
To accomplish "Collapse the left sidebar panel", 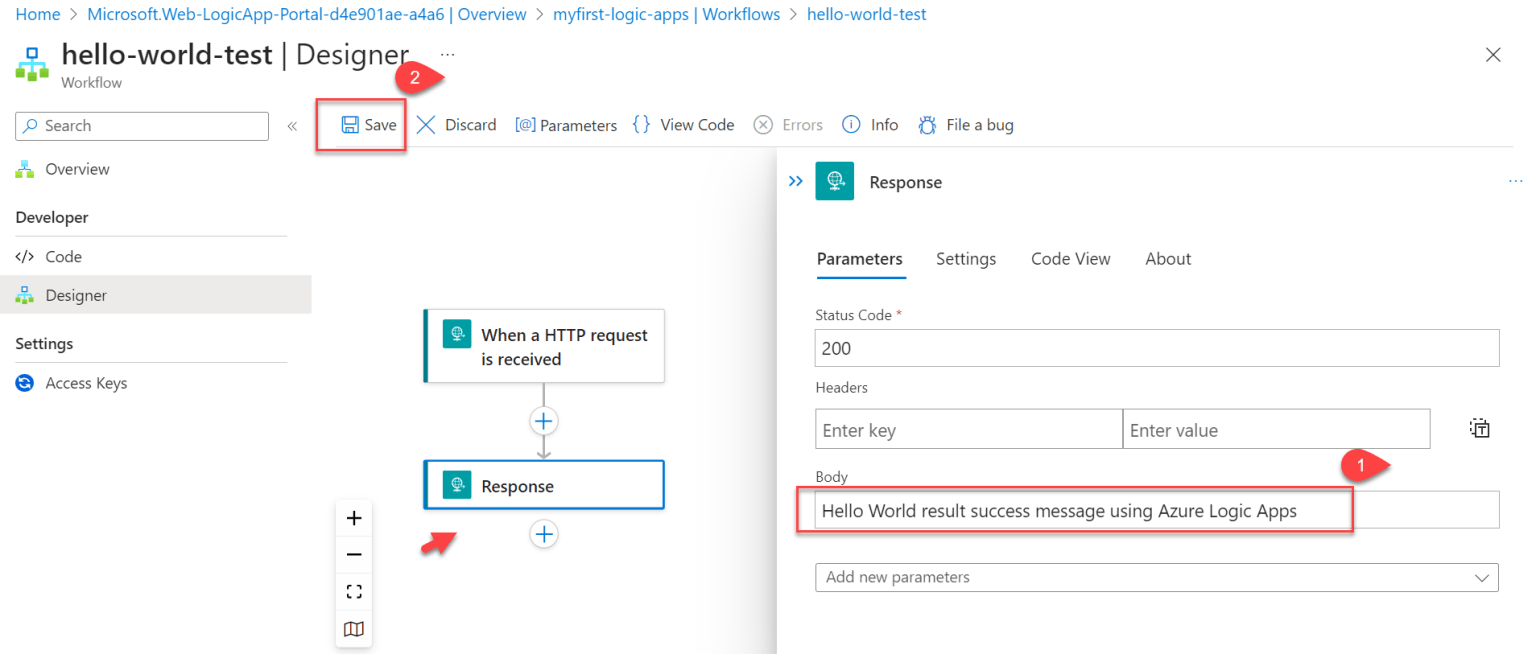I will coord(291,125).
